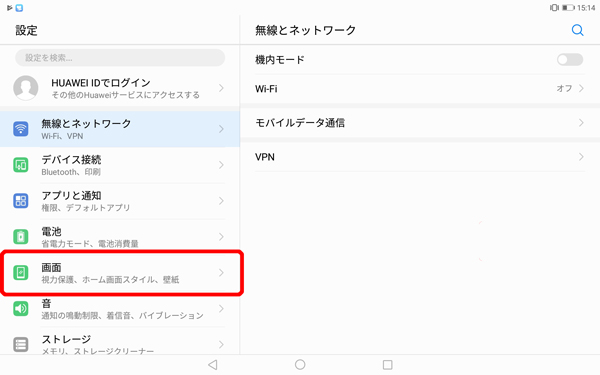600x375 pixels.
Task: Tap the Home navigation circle
Action: [x=300, y=365]
